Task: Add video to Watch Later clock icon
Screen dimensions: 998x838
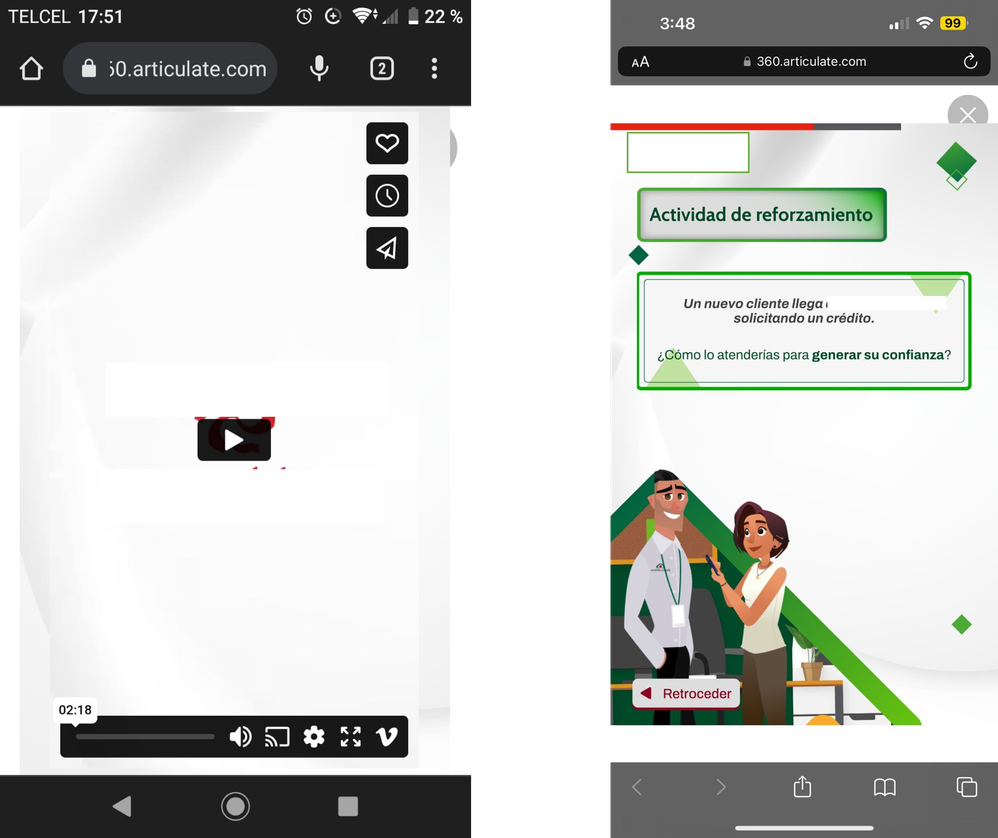Action: click(x=387, y=195)
